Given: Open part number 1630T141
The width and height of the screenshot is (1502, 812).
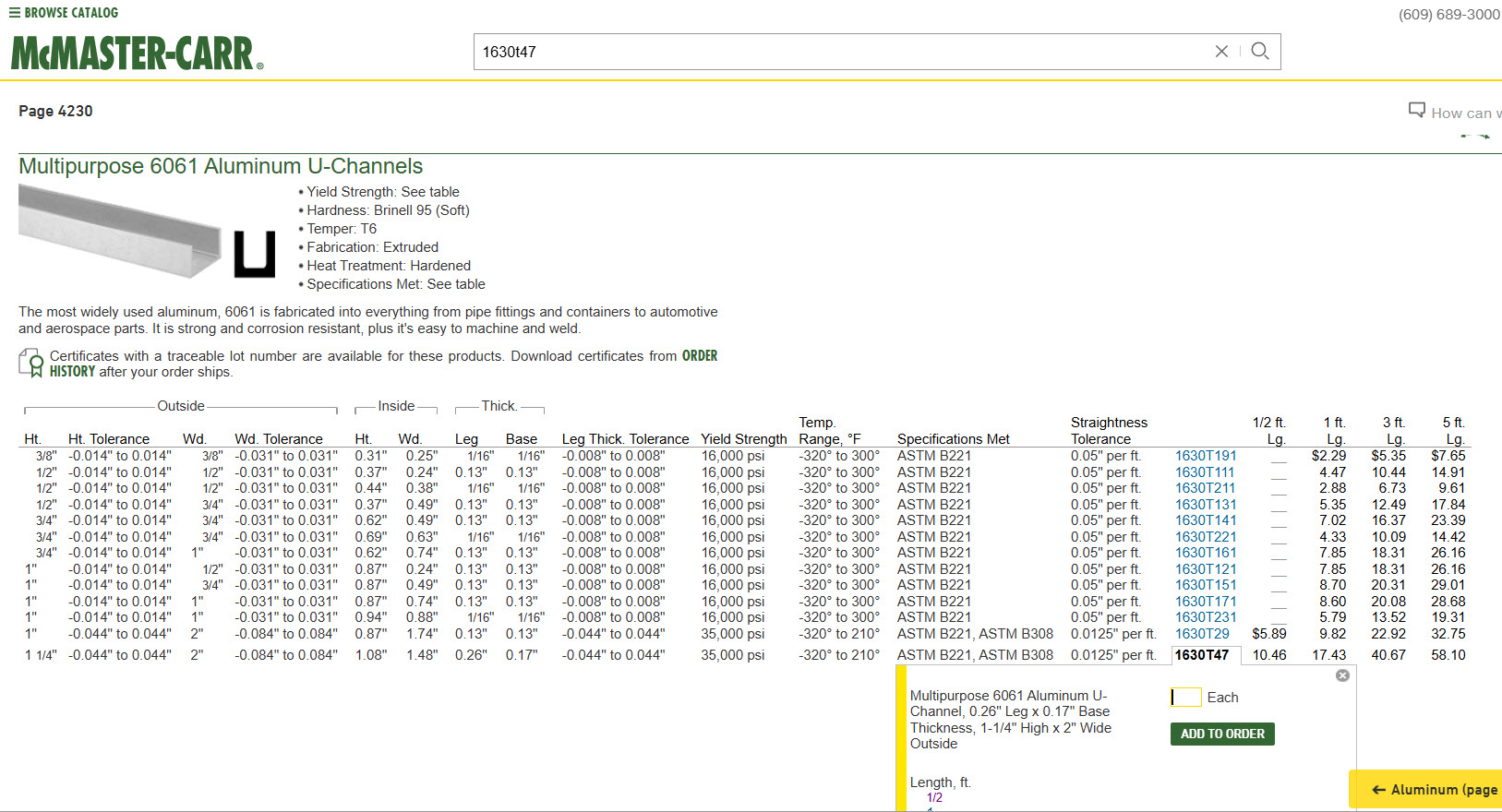Looking at the screenshot, I should pos(1205,520).
